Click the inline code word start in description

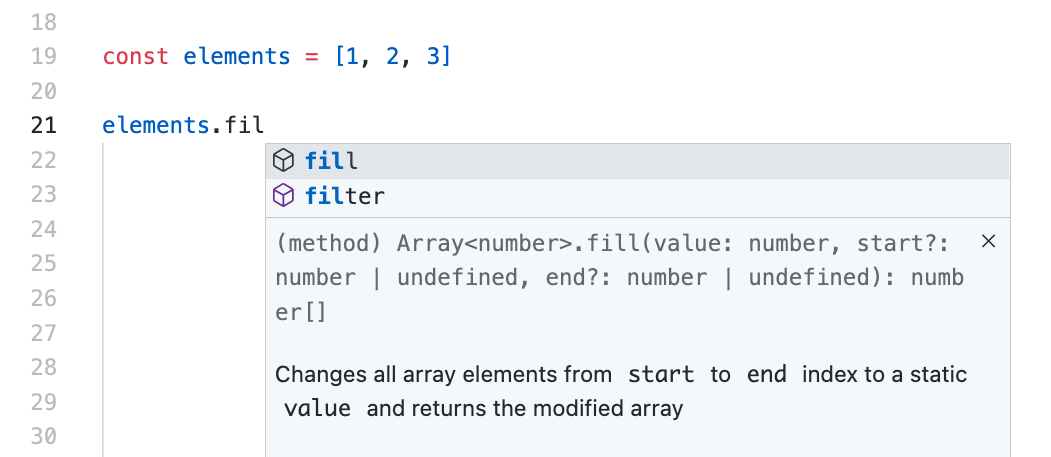tap(661, 374)
